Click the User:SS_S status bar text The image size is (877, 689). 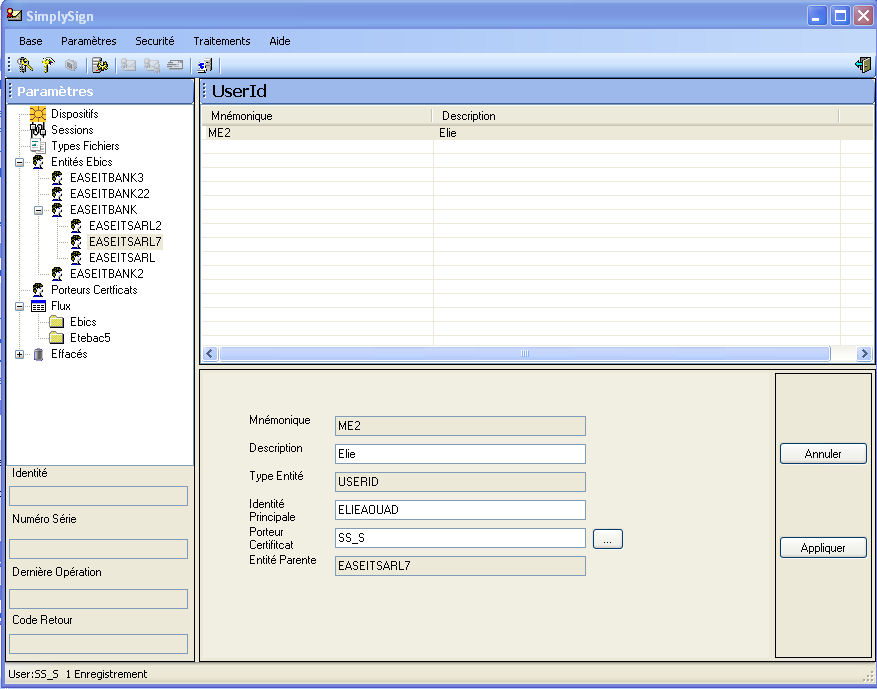click(34, 674)
